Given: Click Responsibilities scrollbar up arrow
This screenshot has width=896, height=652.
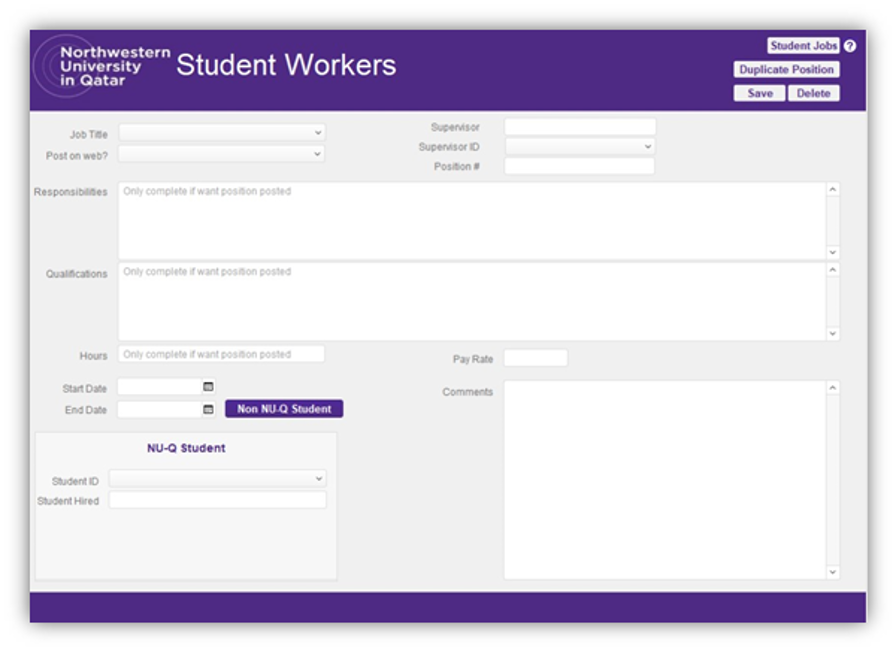Looking at the screenshot, I should 833,189.
